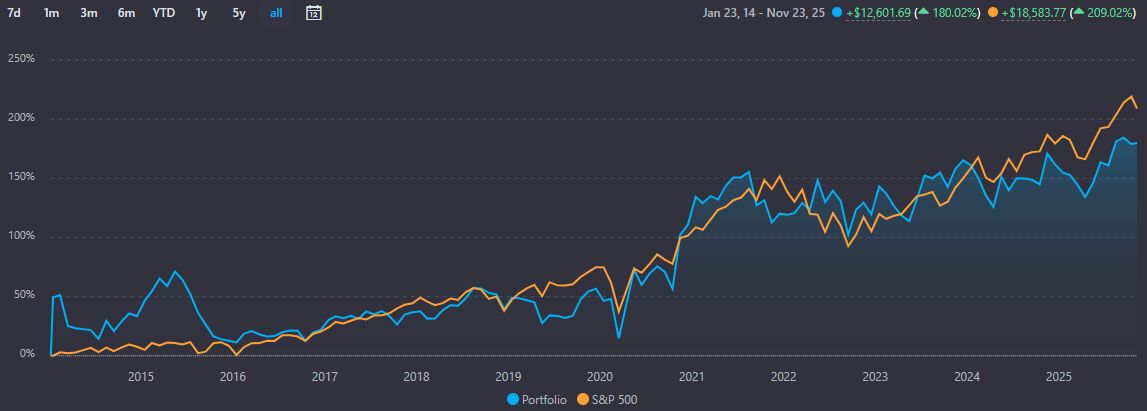The image size is (1147, 411).
Task: Select the 5y time range
Action: pos(238,13)
